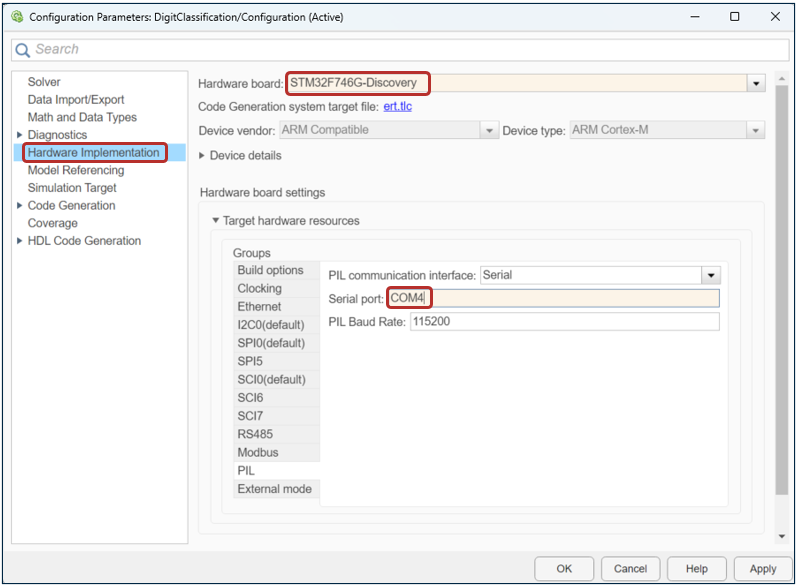The width and height of the screenshot is (796, 585).
Task: Select the Solver category
Action: click(44, 82)
